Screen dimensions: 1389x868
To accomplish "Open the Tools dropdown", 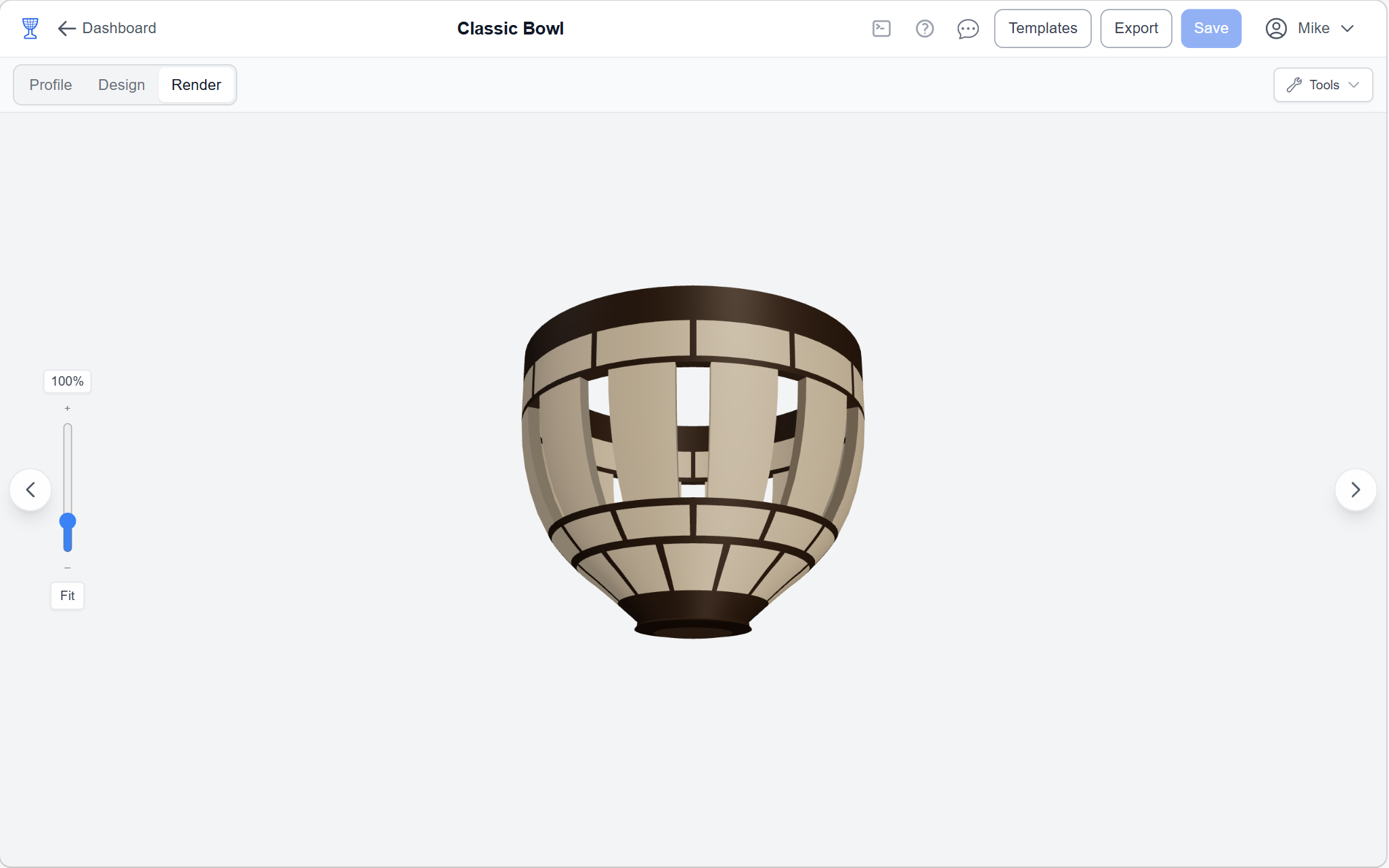I will click(1321, 85).
